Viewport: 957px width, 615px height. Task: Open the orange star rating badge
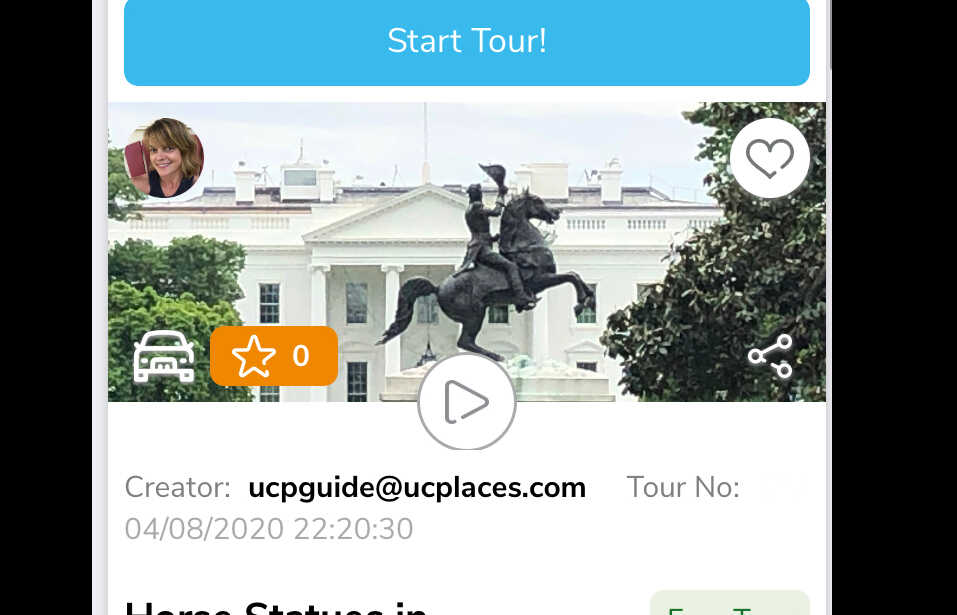coord(274,356)
